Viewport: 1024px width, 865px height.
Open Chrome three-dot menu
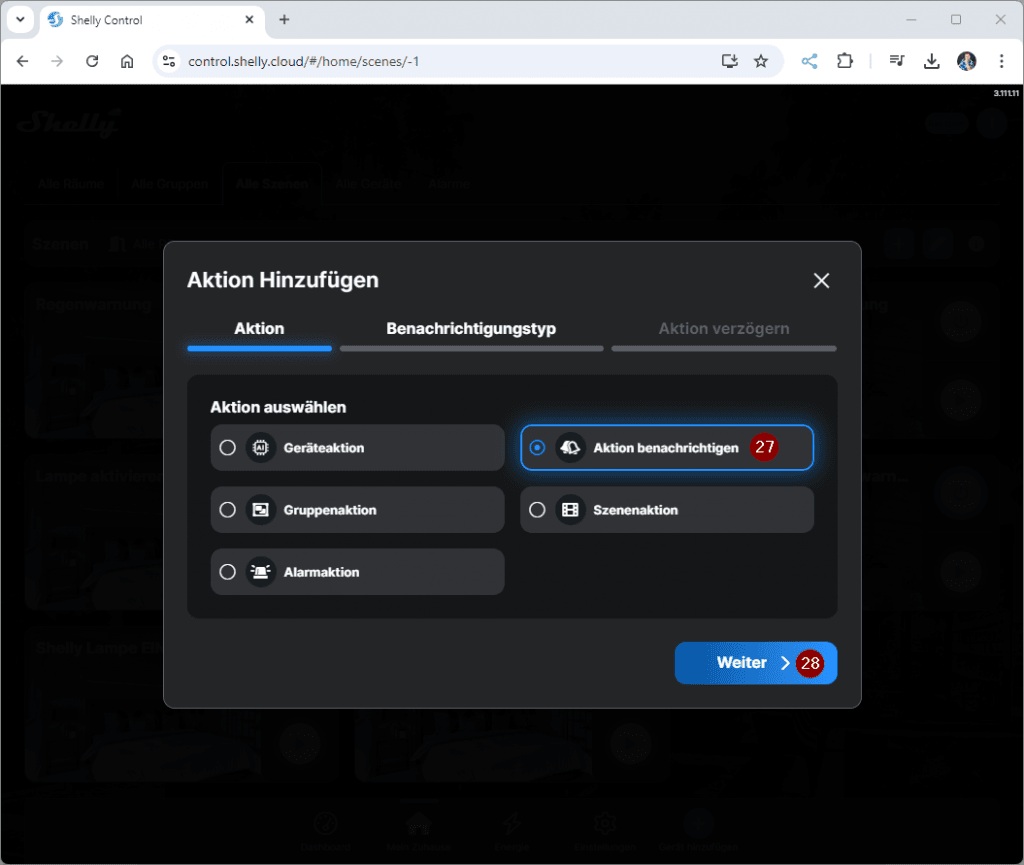point(1001,61)
